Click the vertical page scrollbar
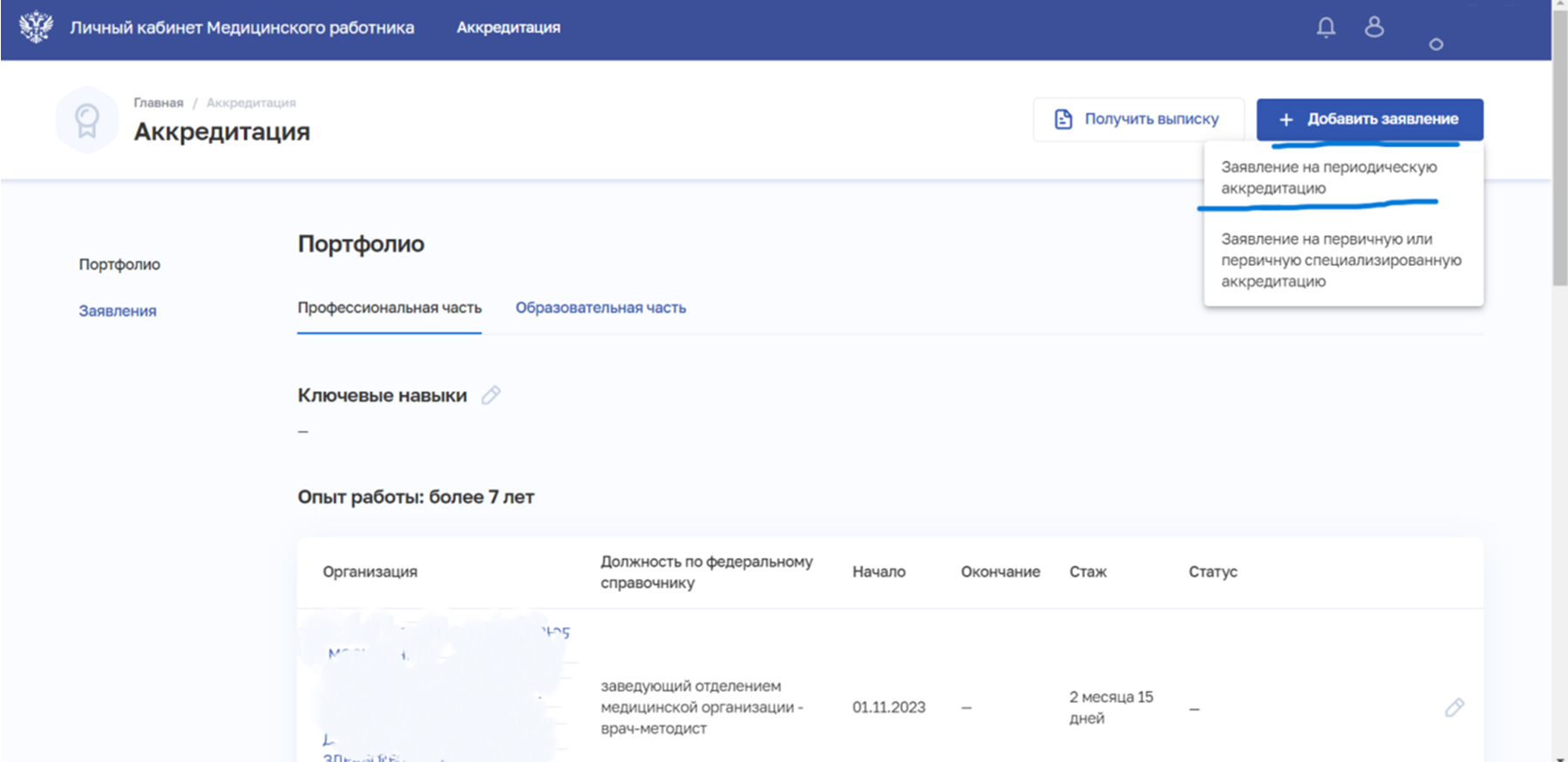The width and height of the screenshot is (1568, 762). point(1559,381)
